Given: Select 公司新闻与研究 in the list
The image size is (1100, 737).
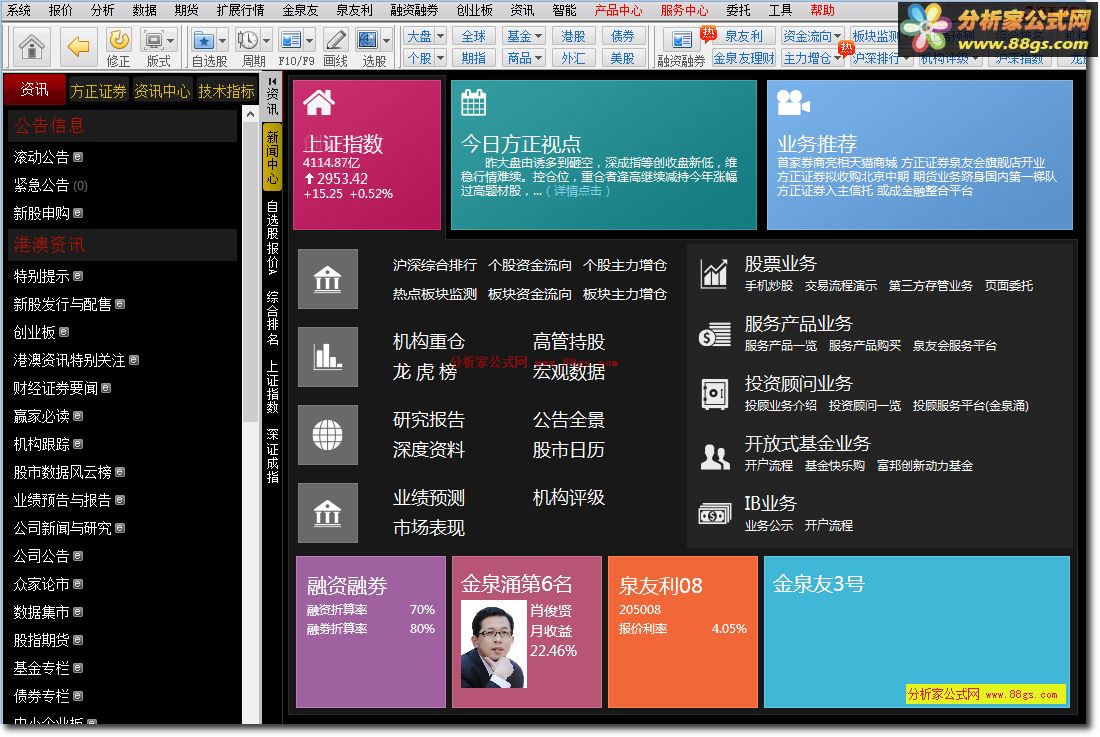Looking at the screenshot, I should click(x=69, y=529).
